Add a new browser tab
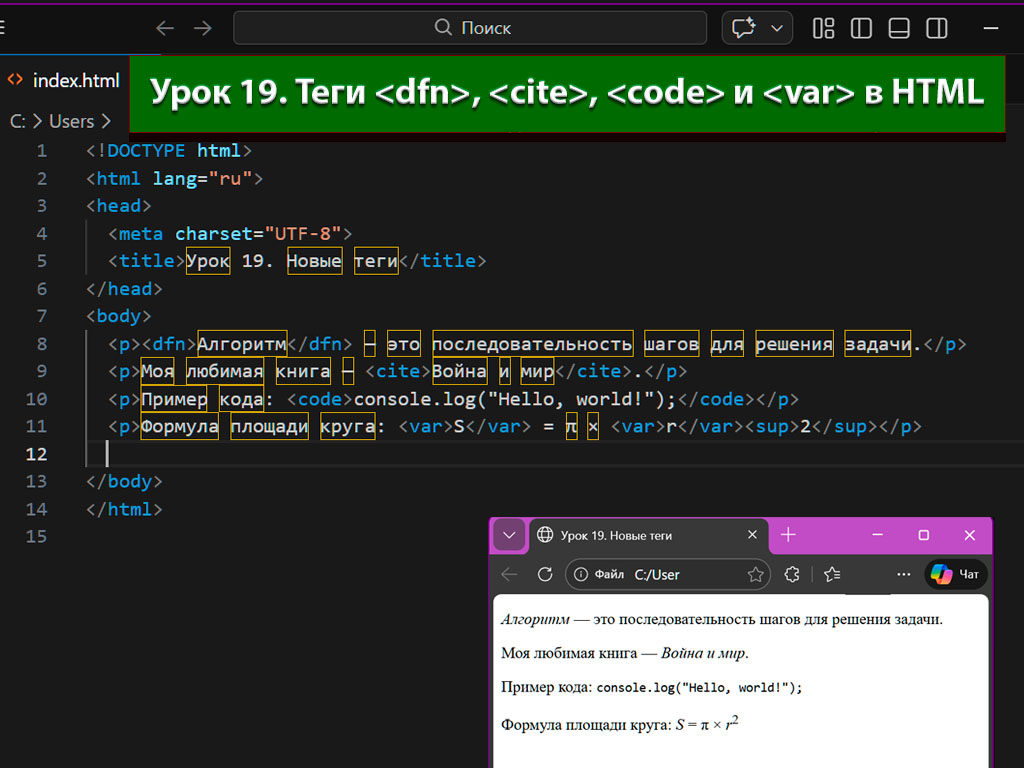Screen dimensions: 1024x768 (788, 535)
